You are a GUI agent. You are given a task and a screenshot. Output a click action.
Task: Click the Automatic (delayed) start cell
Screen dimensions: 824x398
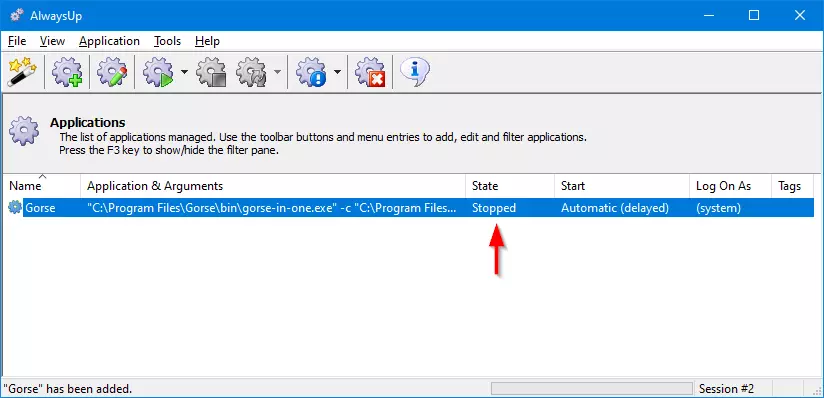click(x=615, y=208)
